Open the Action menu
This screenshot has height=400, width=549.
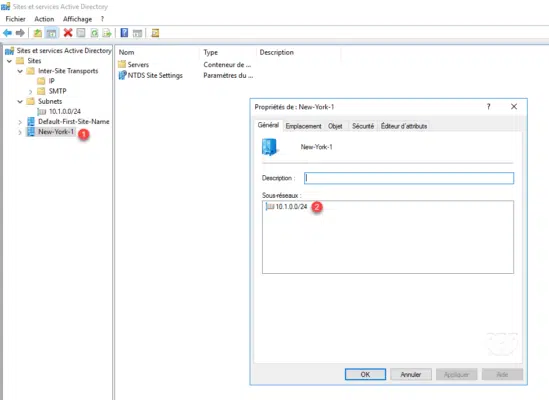pyautogui.click(x=44, y=19)
